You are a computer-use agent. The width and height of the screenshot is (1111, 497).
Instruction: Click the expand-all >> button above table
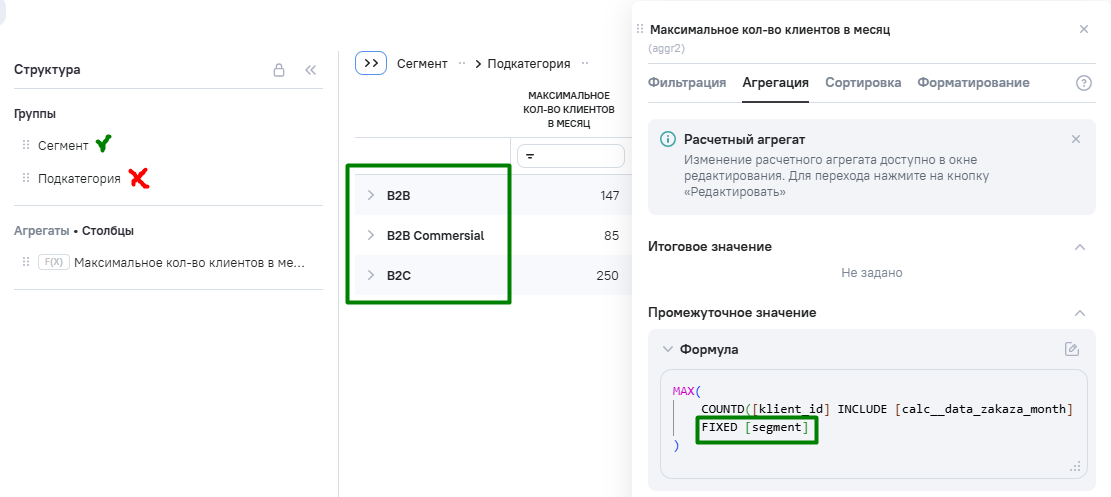point(371,63)
